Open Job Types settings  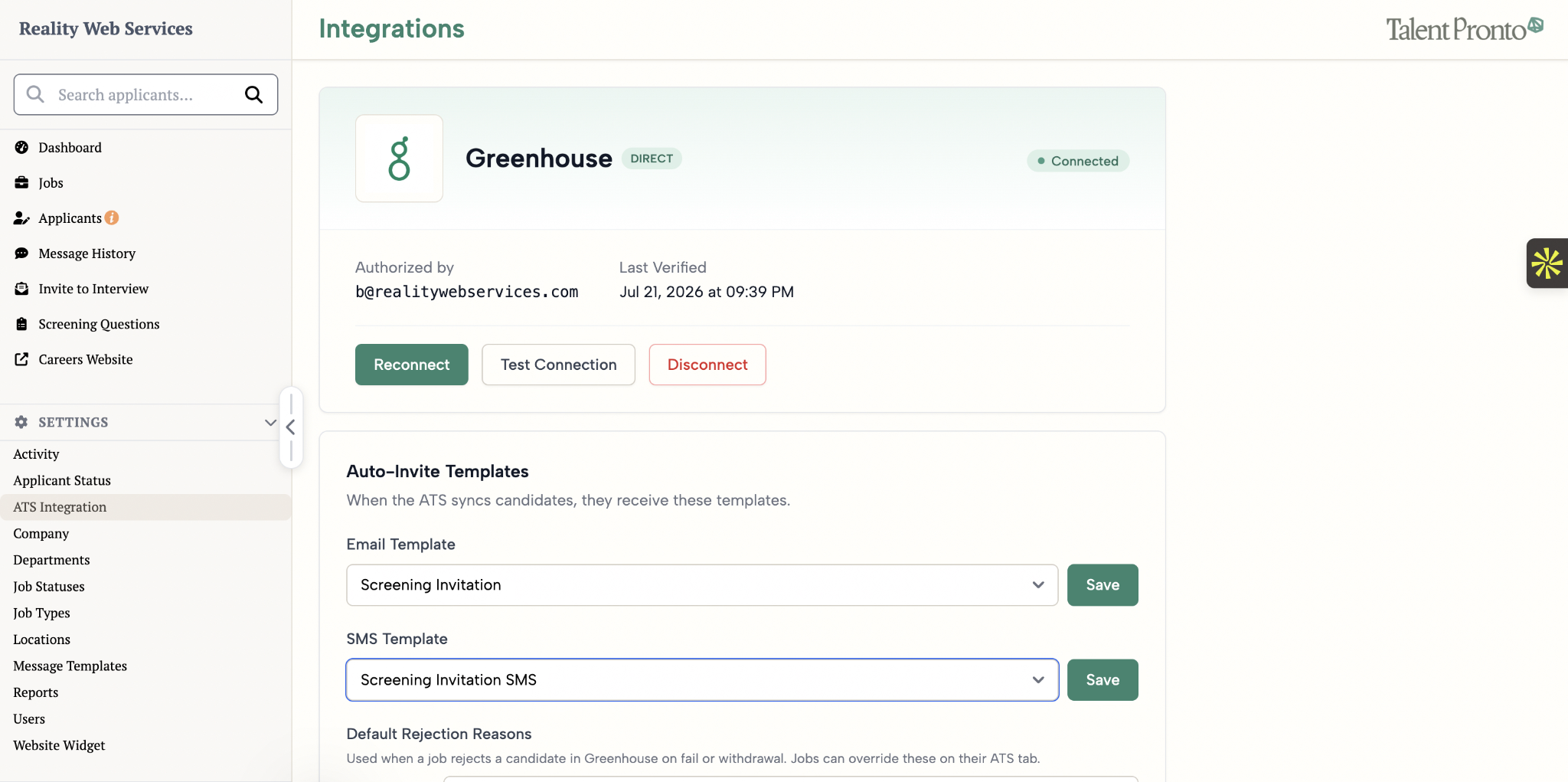[41, 613]
